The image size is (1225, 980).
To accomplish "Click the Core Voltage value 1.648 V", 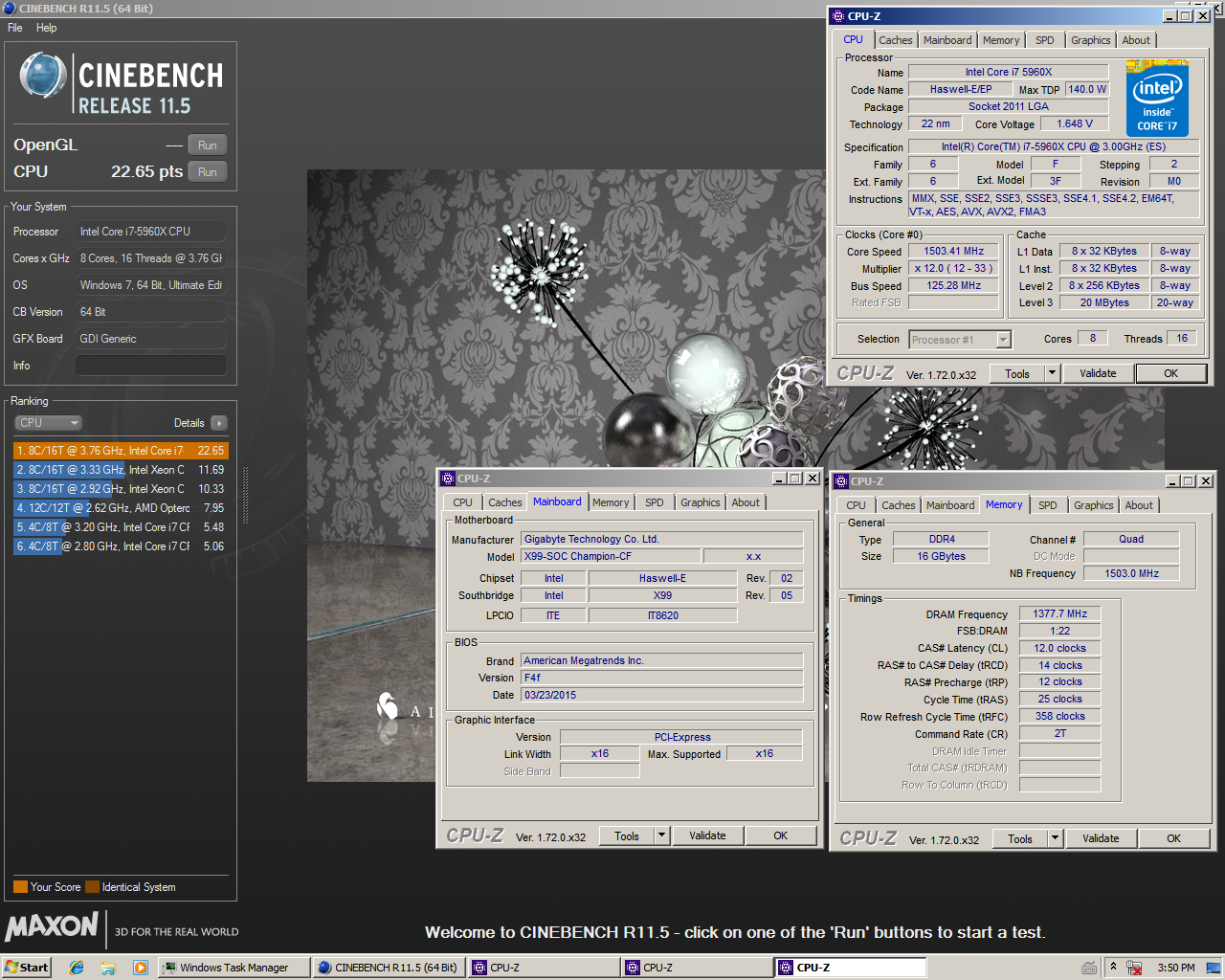I will pos(1075,124).
